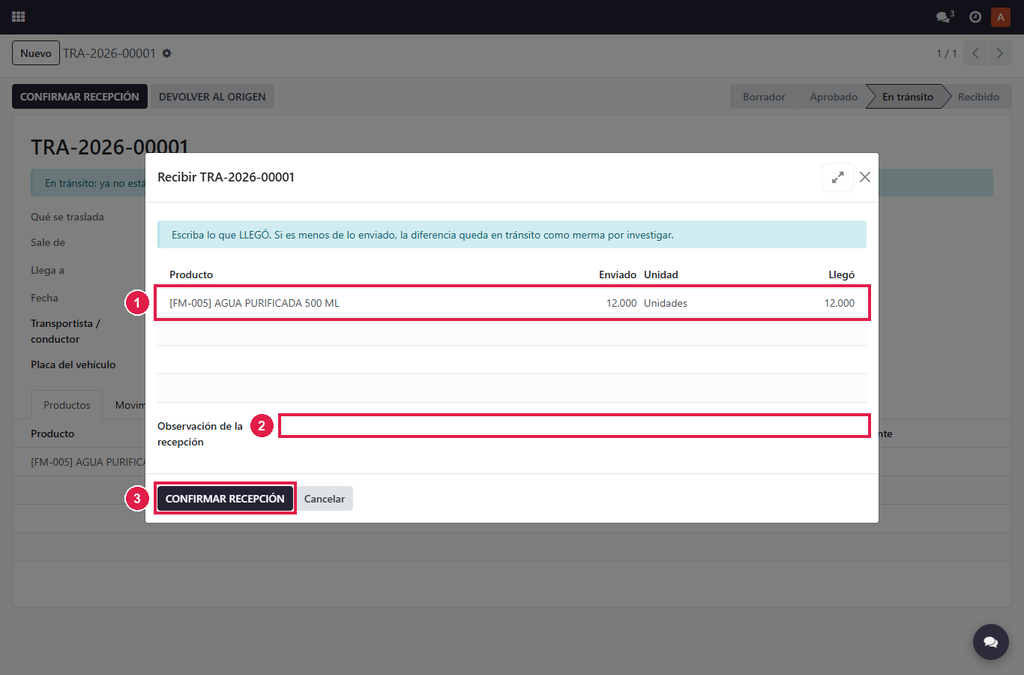Image resolution: width=1024 pixels, height=675 pixels.
Task: Go to the next record
Action: pos(999,54)
